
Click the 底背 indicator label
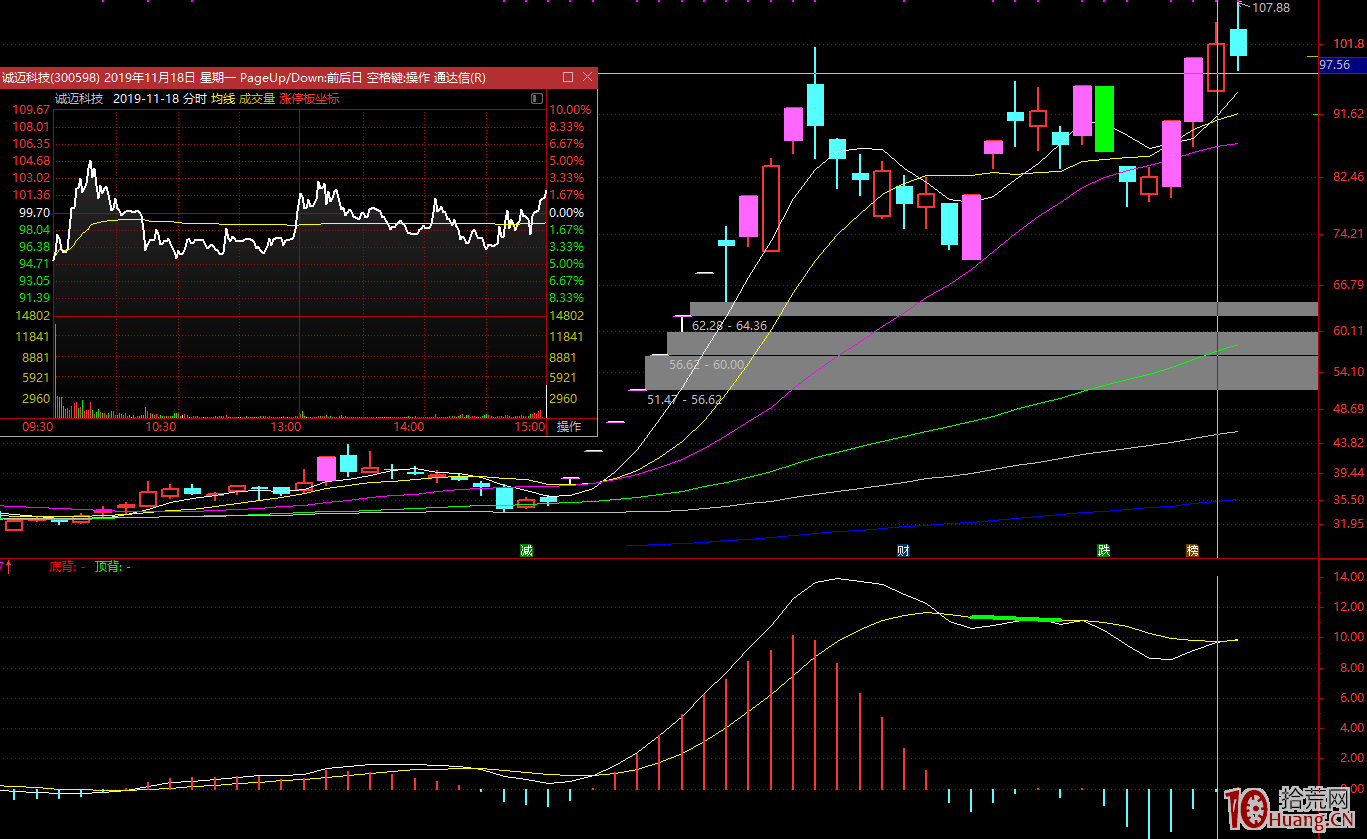[x=62, y=567]
